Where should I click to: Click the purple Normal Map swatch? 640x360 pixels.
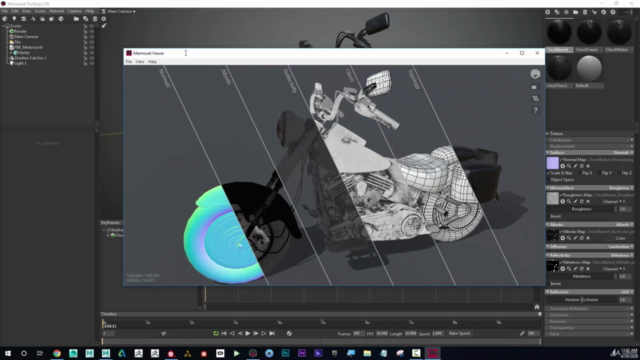552,163
